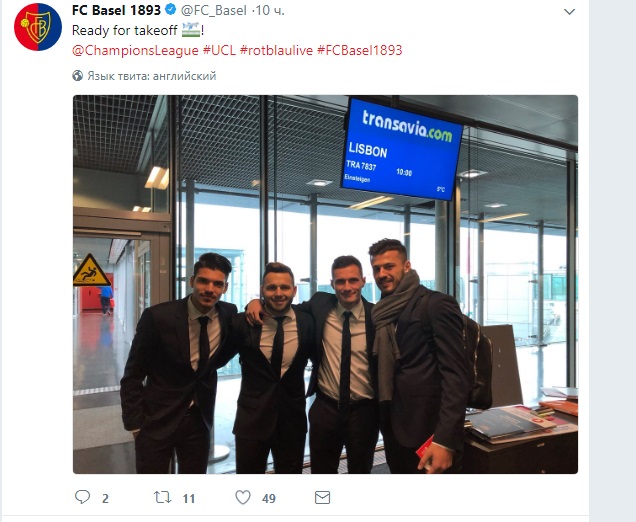Image resolution: width=636 pixels, height=522 pixels.
Task: Click the retweet count 11
Action: (189, 498)
